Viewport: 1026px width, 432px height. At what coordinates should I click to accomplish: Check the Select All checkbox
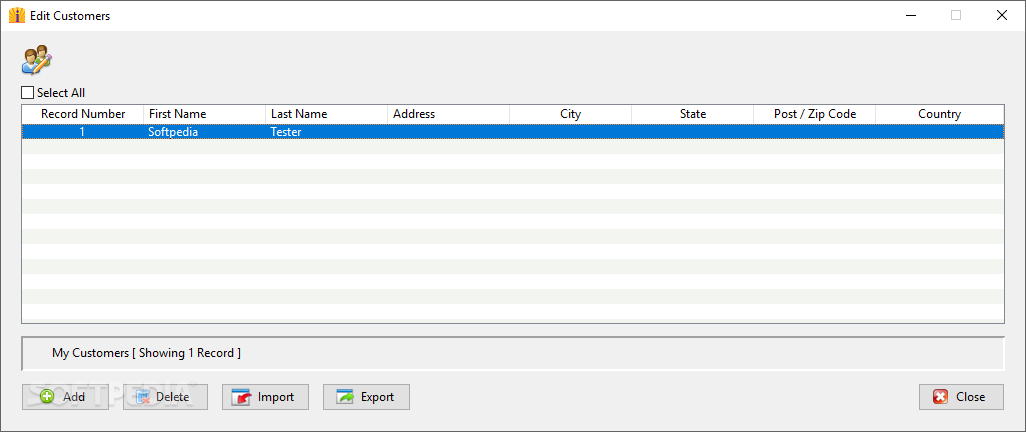click(x=27, y=93)
